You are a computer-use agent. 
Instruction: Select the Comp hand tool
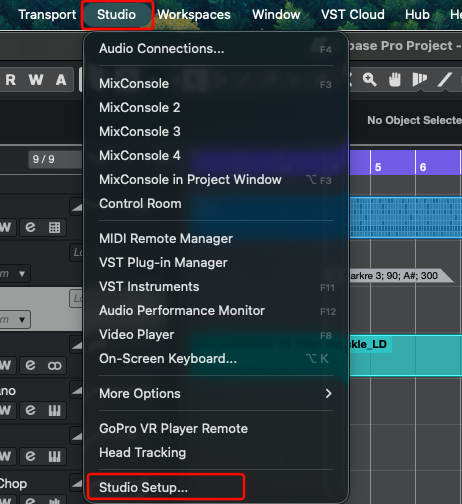click(395, 80)
